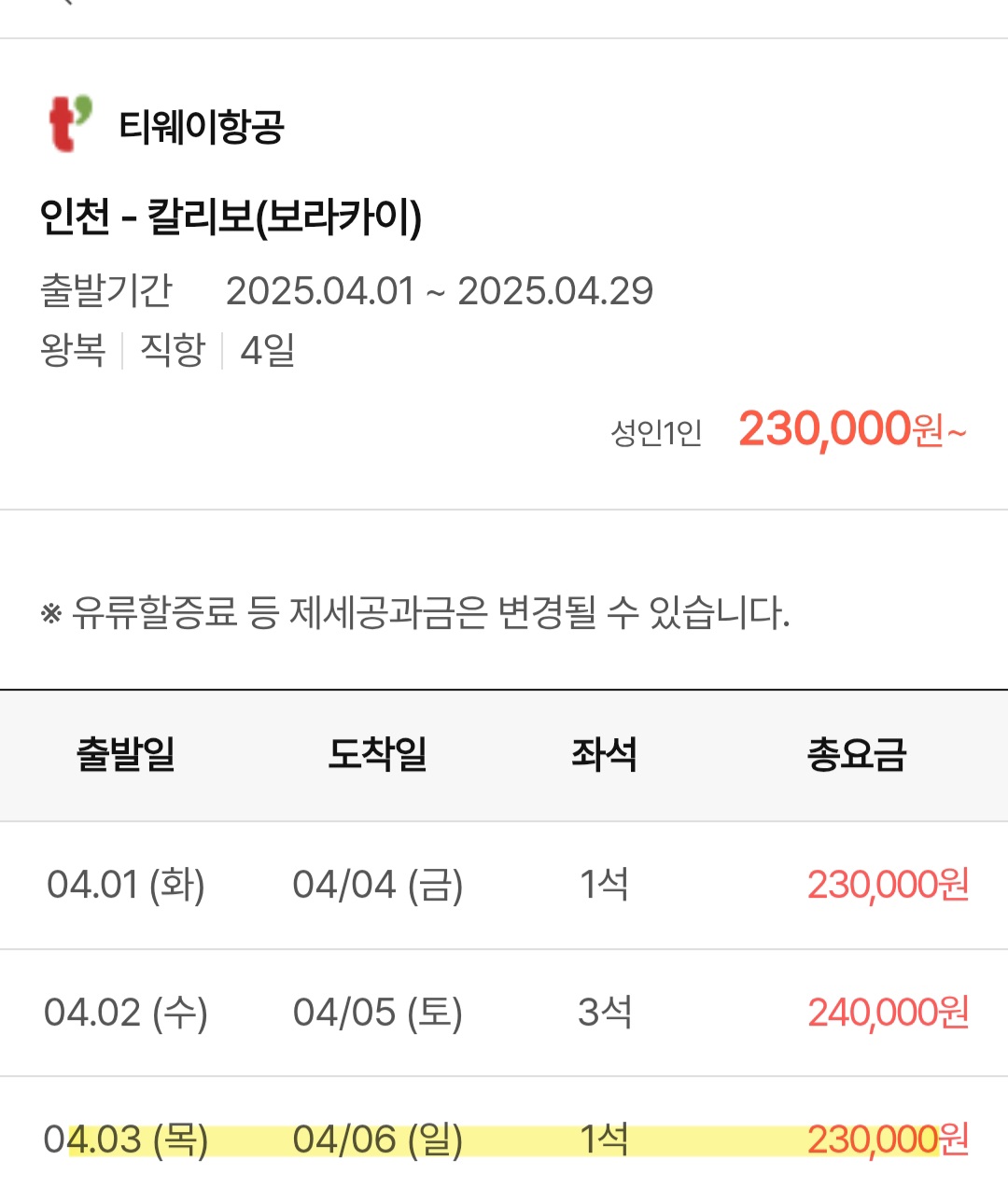Select the highlighted 04.03 (목) departure
The height and width of the screenshot is (1202, 1008).
coord(126,1139)
